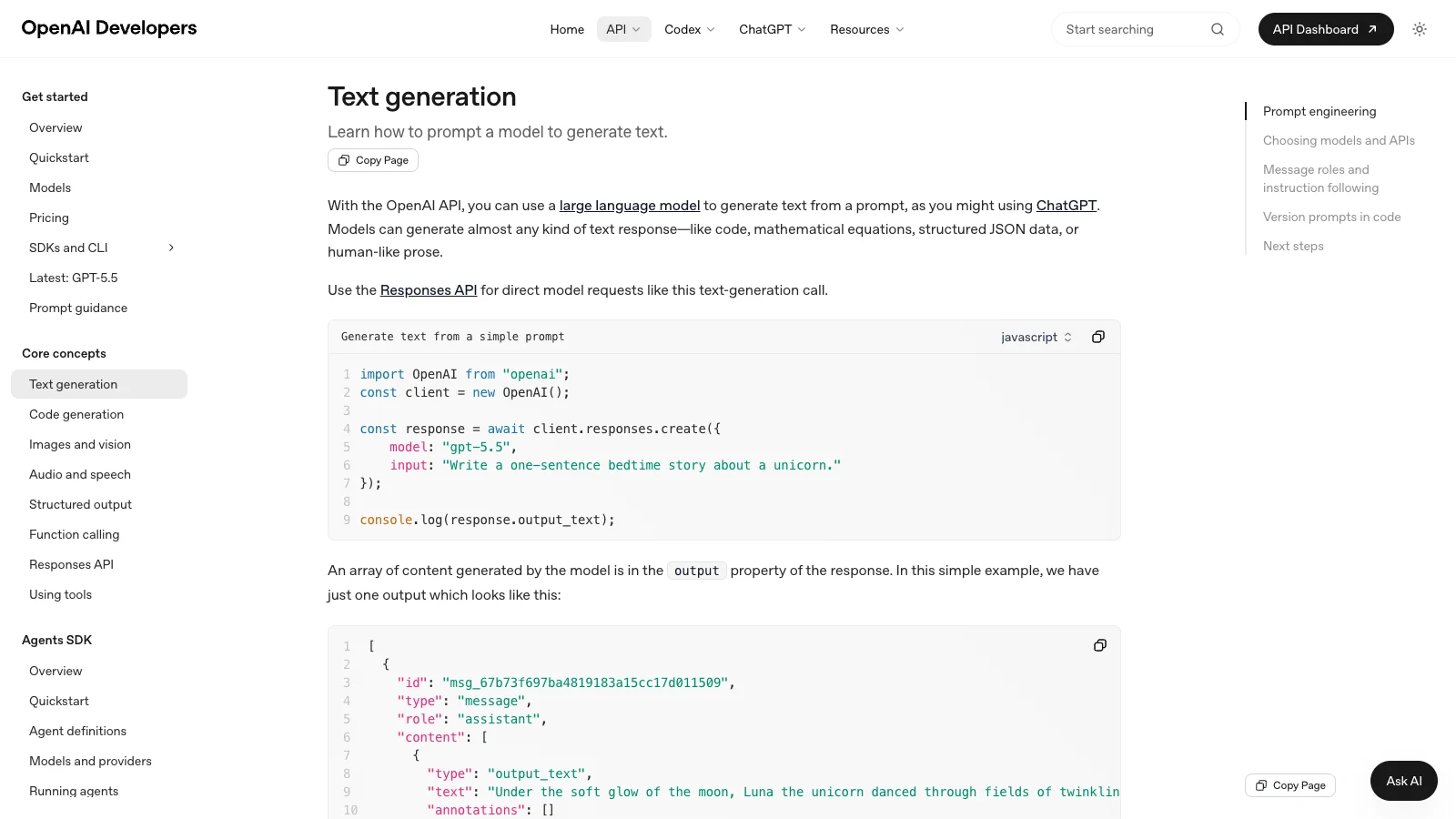Copy the JSON output code block
Image resolution: width=1456 pixels, height=819 pixels.
pyautogui.click(x=1100, y=645)
